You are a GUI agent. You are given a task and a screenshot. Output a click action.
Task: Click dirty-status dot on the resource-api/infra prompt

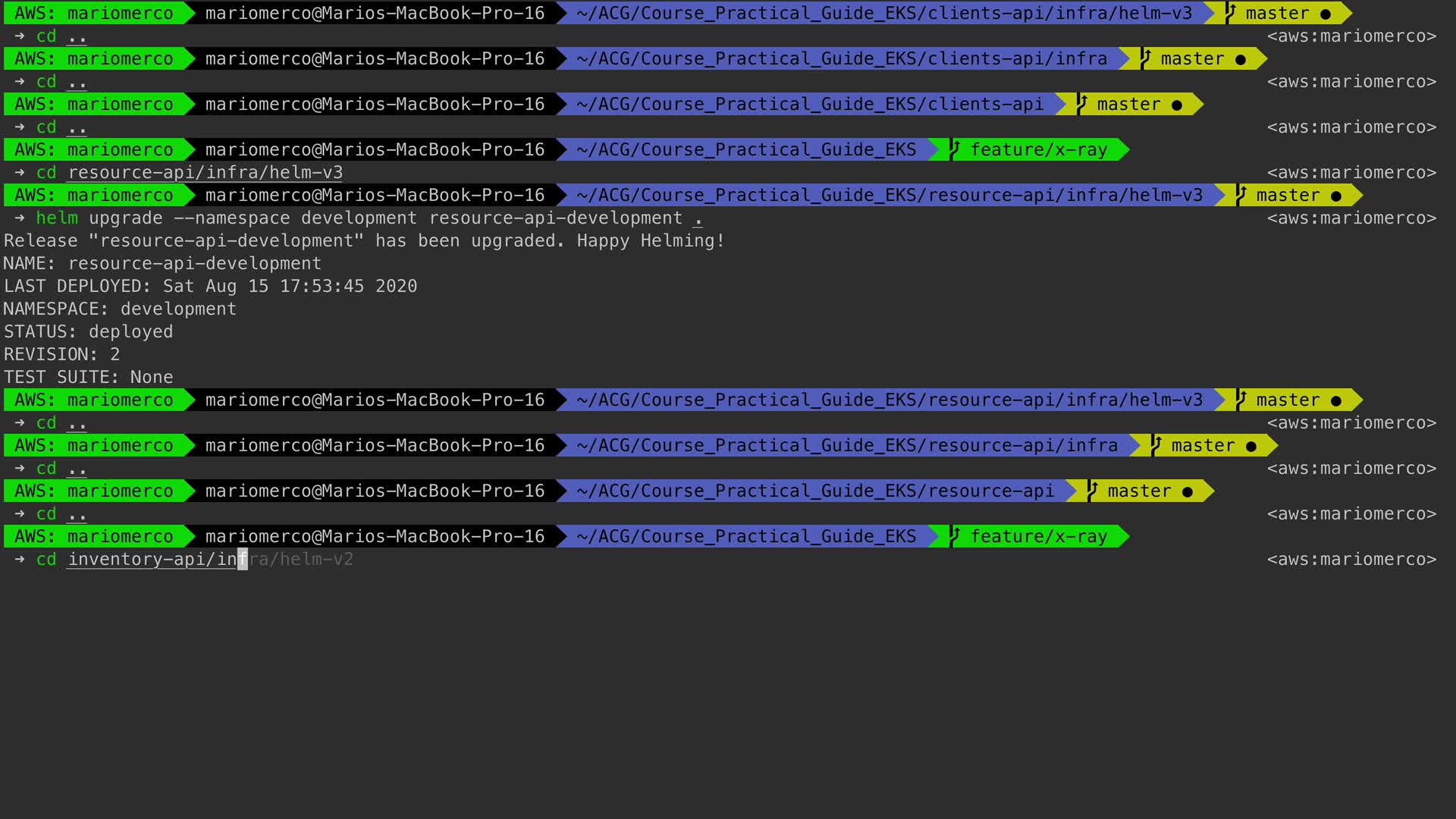click(x=1251, y=446)
